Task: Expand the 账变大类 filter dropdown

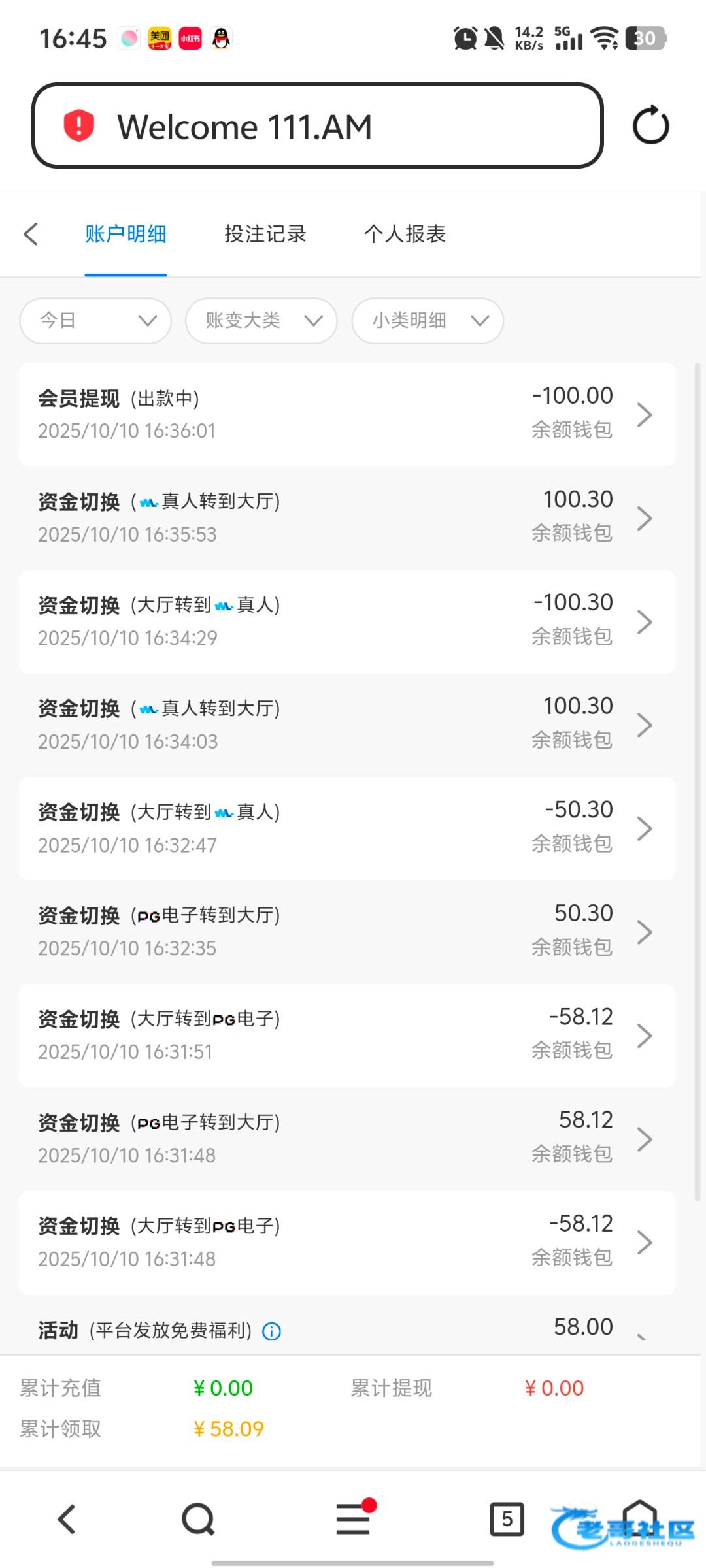Action: [261, 320]
